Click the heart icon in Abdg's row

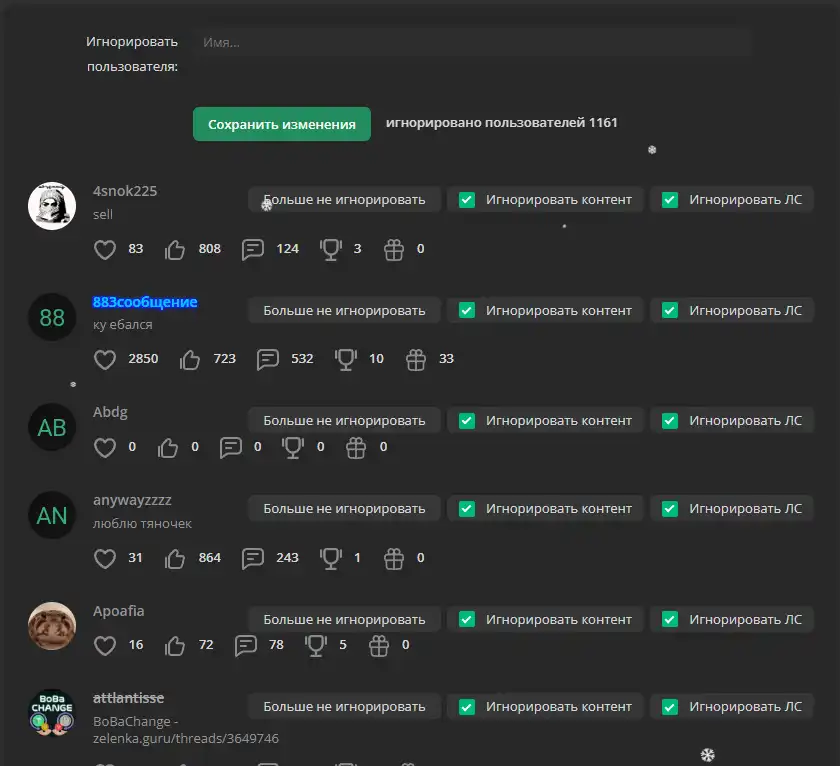point(104,448)
